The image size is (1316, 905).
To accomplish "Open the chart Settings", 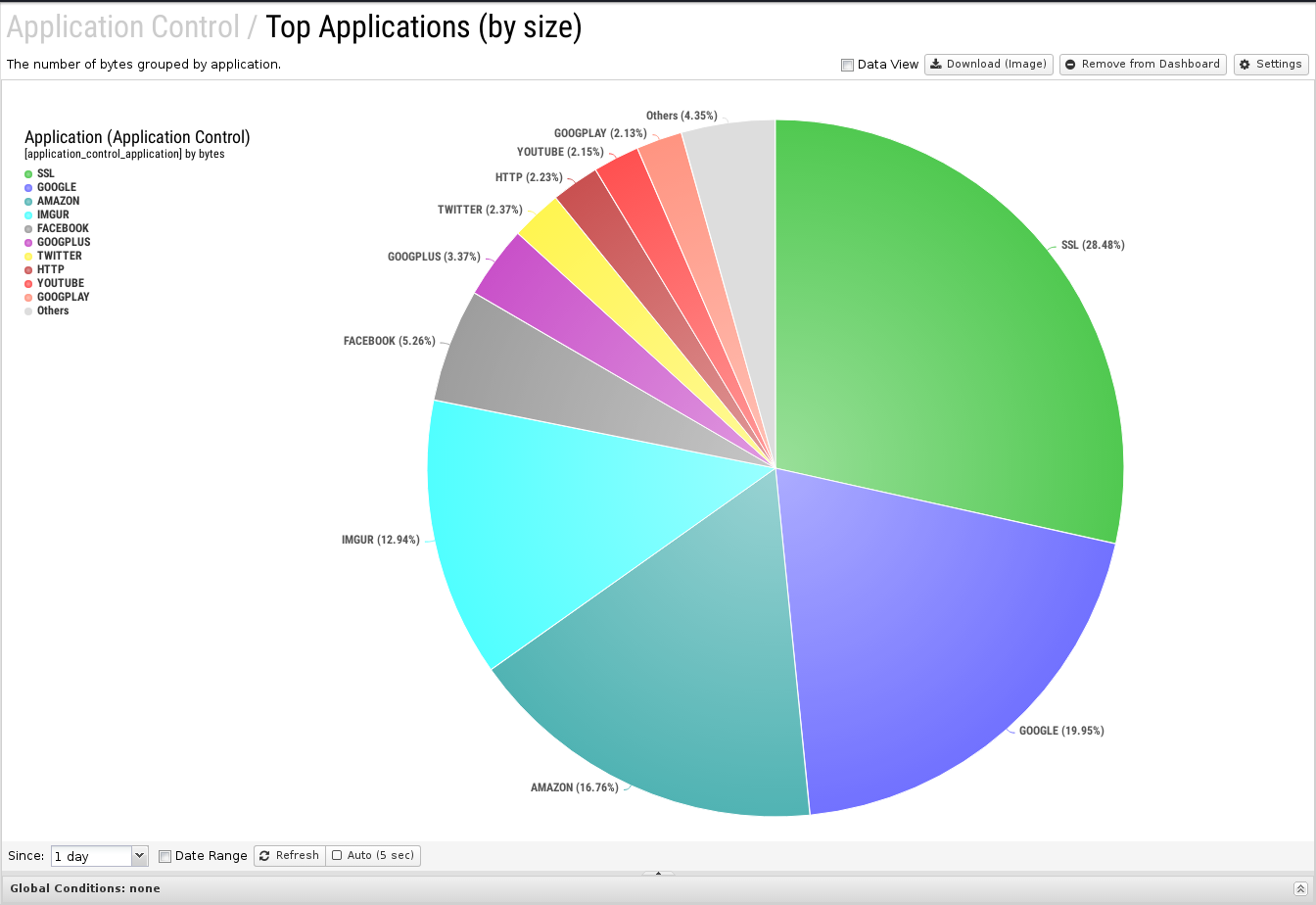I will 1271,65.
